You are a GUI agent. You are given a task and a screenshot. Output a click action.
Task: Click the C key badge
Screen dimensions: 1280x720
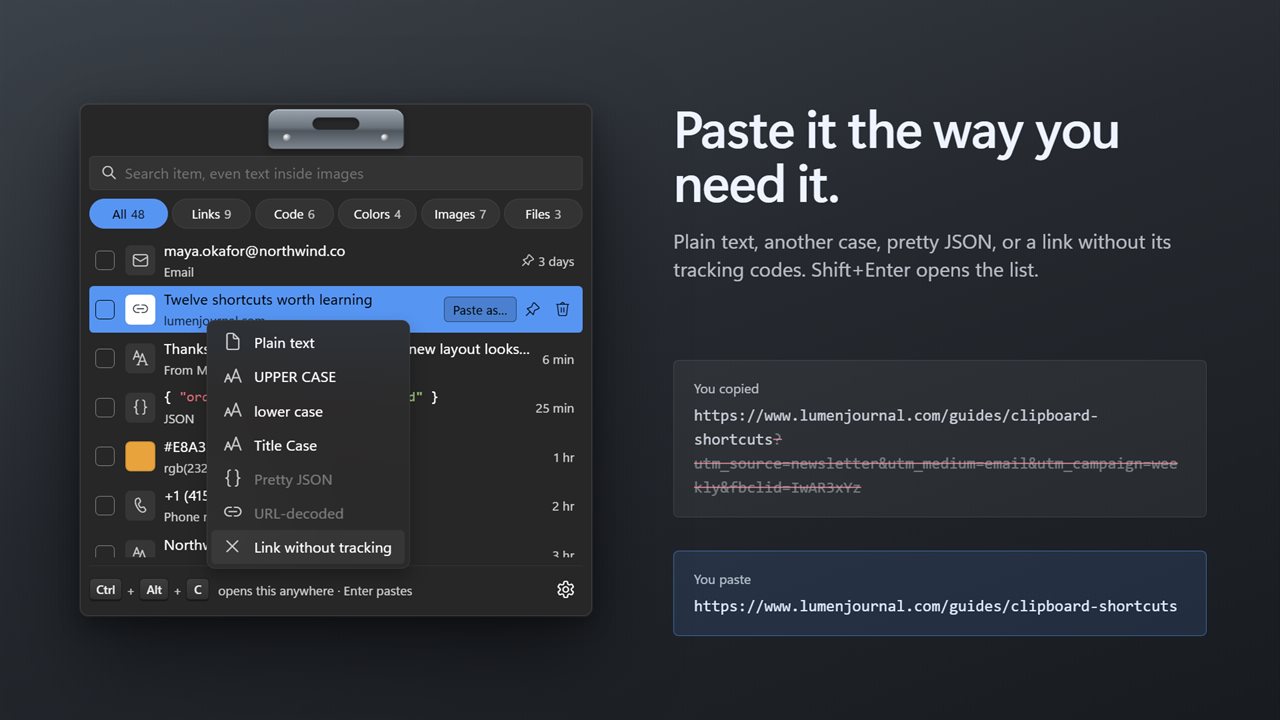(197, 590)
